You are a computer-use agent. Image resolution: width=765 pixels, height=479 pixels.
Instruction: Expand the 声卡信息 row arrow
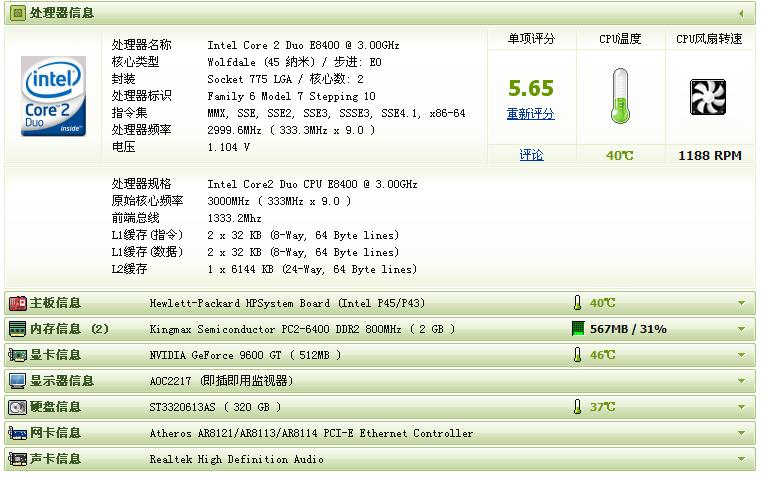tap(742, 459)
